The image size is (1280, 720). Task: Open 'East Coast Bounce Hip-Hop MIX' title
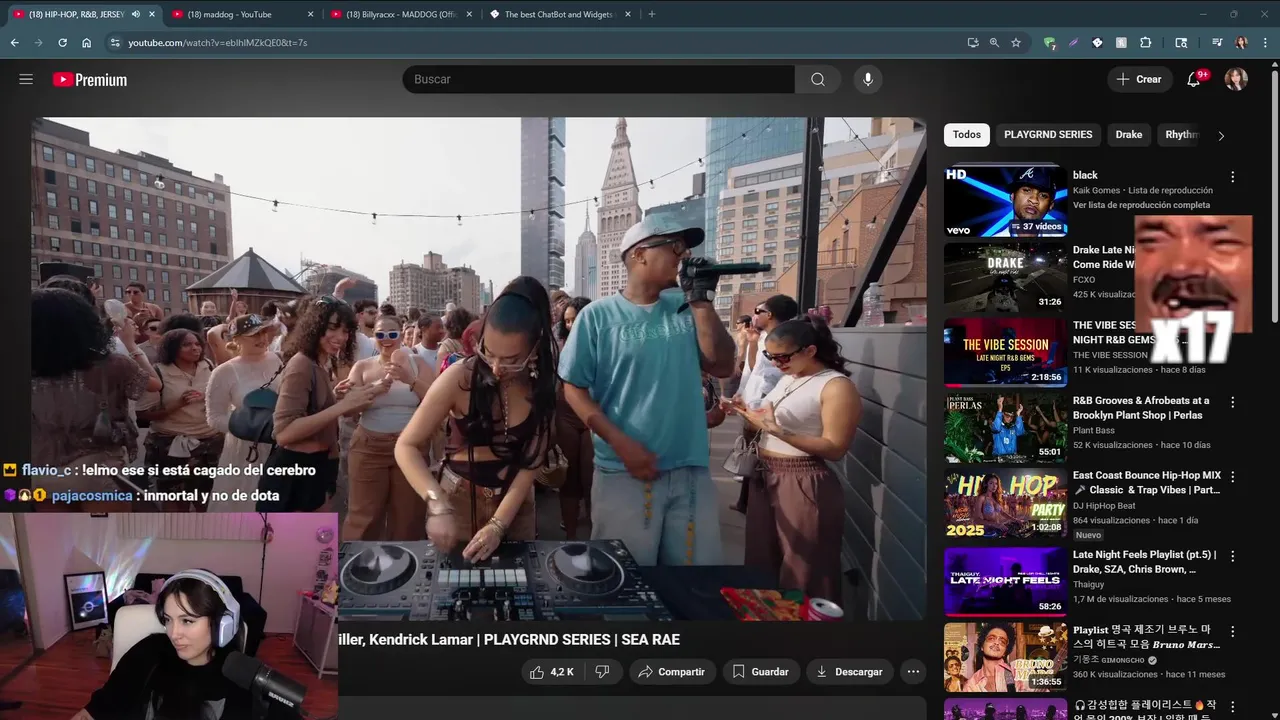coord(1147,482)
